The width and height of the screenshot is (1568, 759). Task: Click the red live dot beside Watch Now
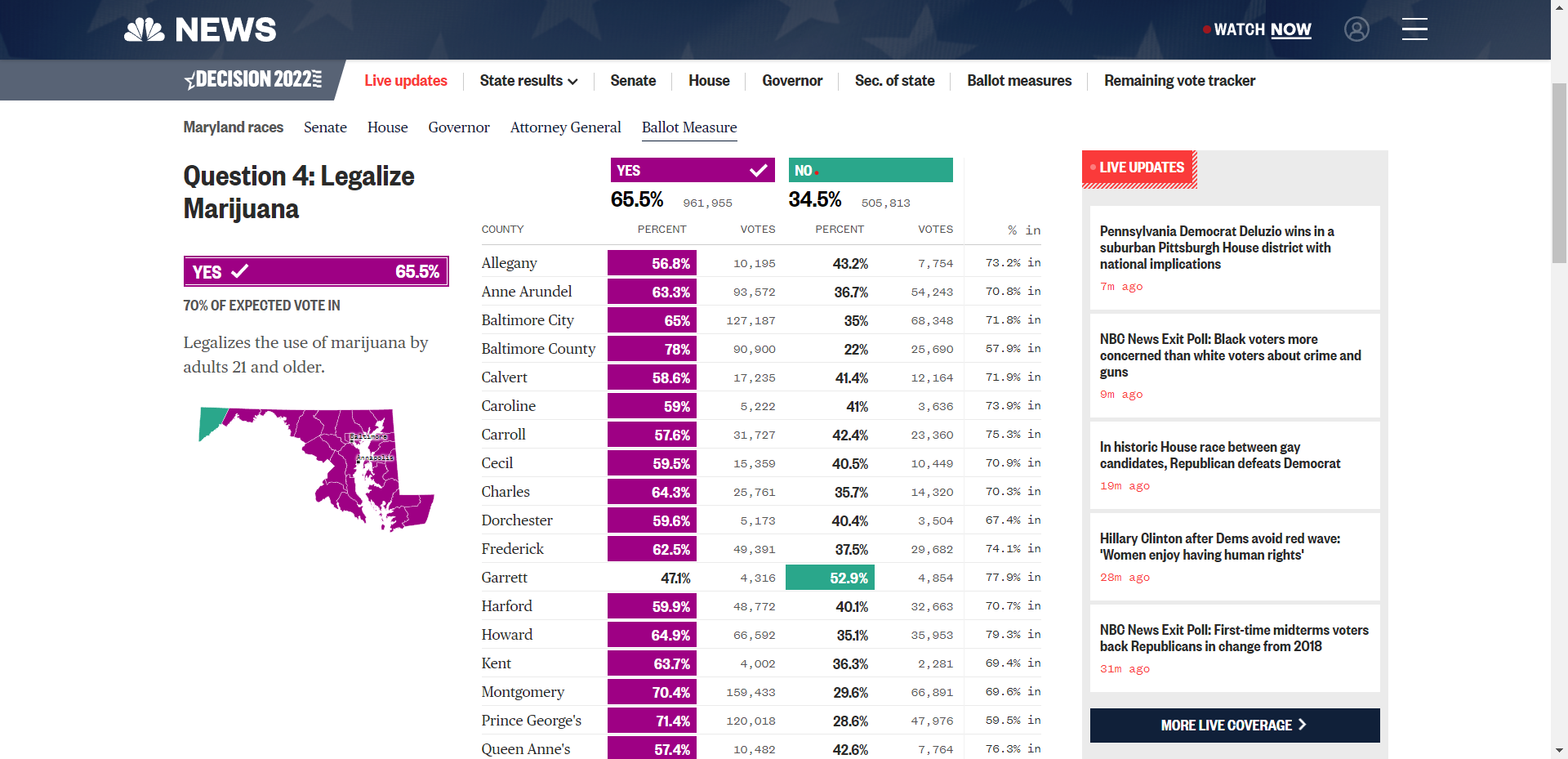(x=1206, y=30)
